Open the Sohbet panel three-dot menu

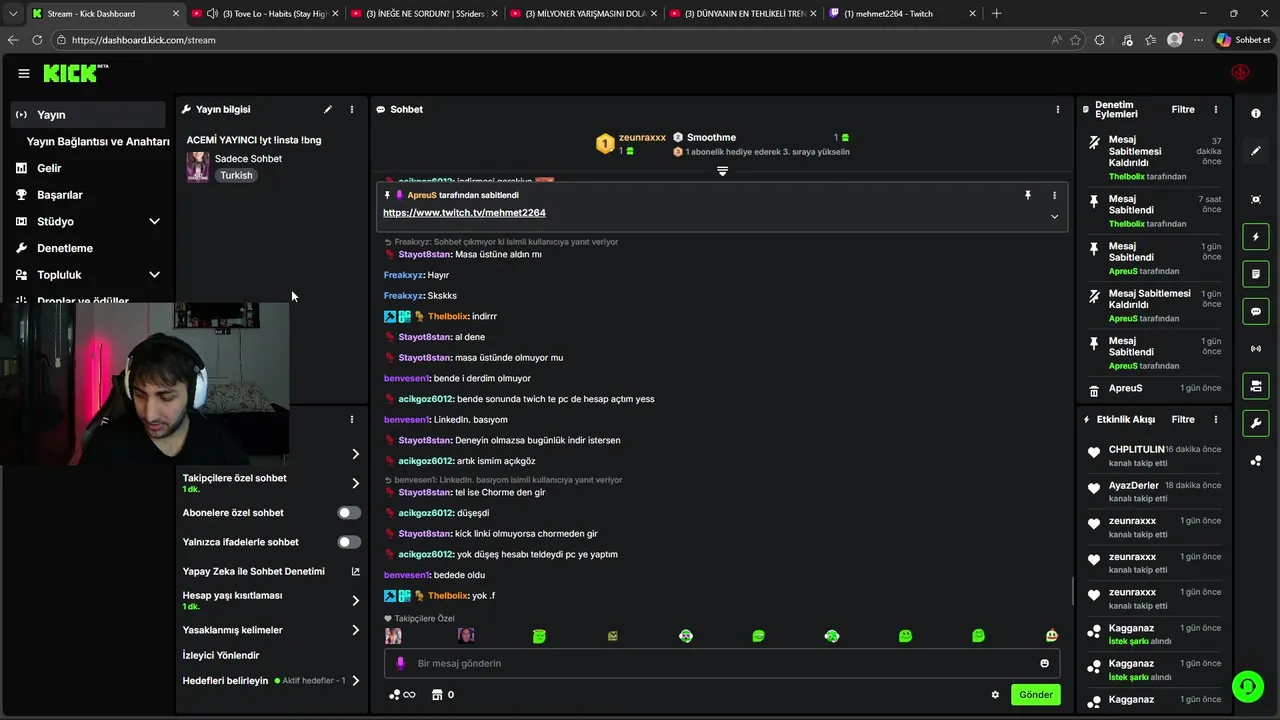pos(1058,109)
